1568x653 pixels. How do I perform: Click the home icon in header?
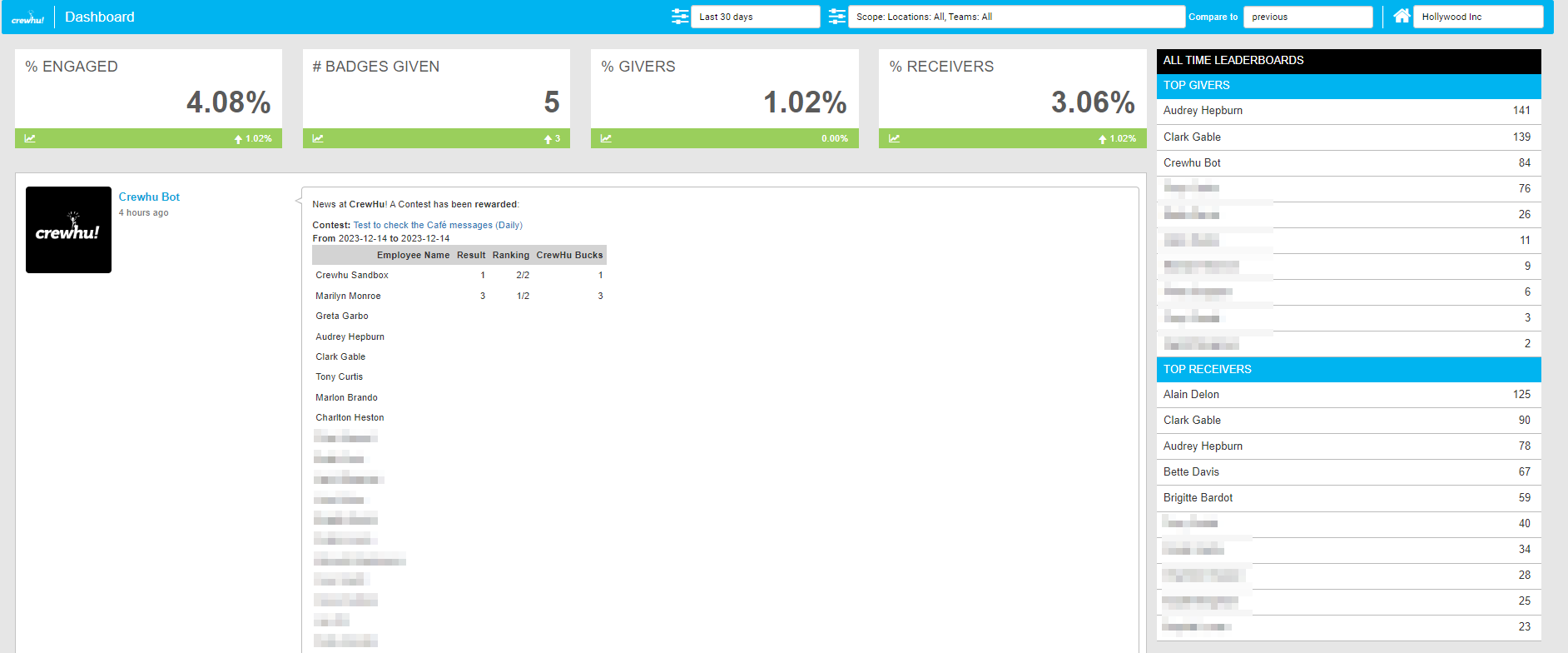1402,17
